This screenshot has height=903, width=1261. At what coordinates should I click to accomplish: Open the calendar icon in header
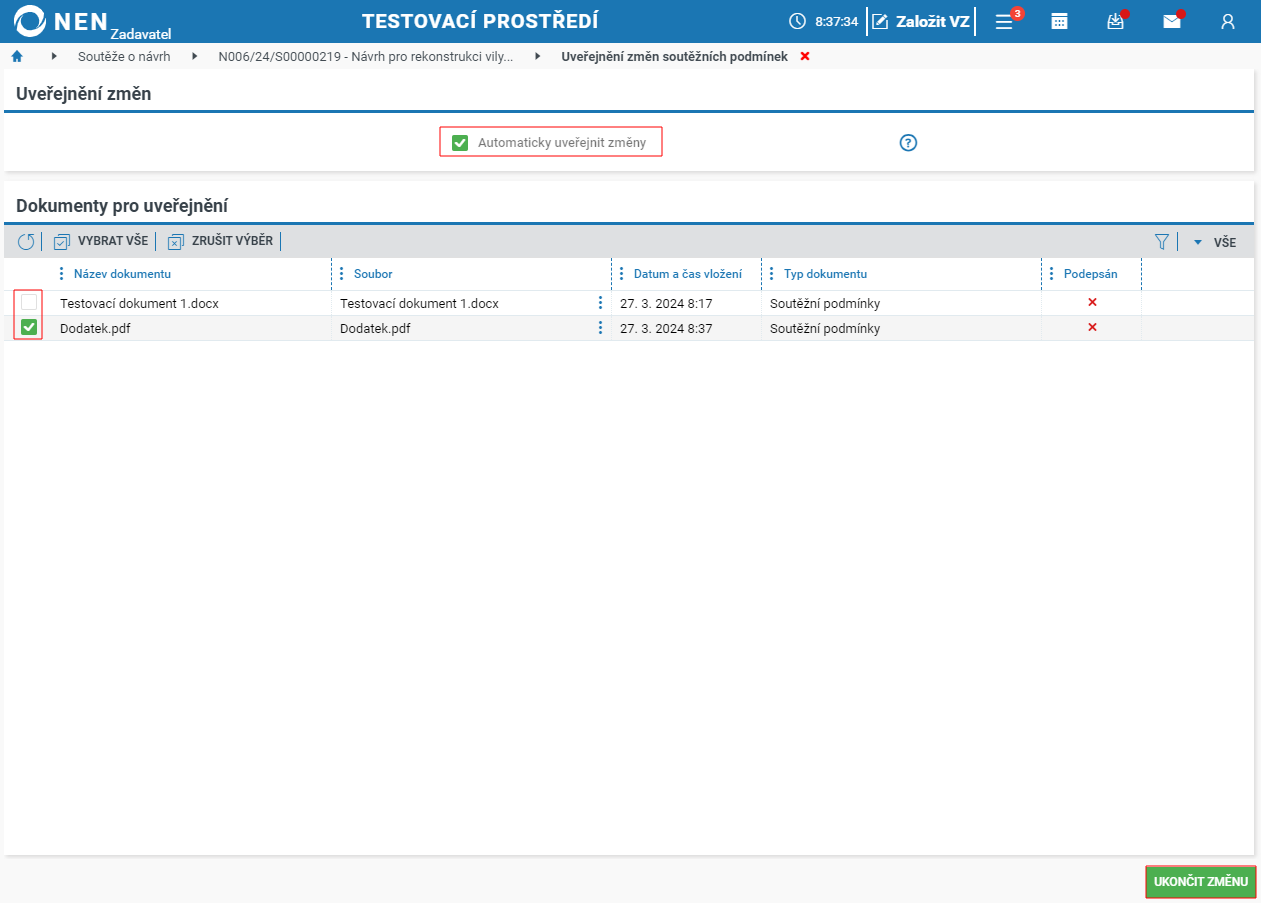click(1059, 21)
